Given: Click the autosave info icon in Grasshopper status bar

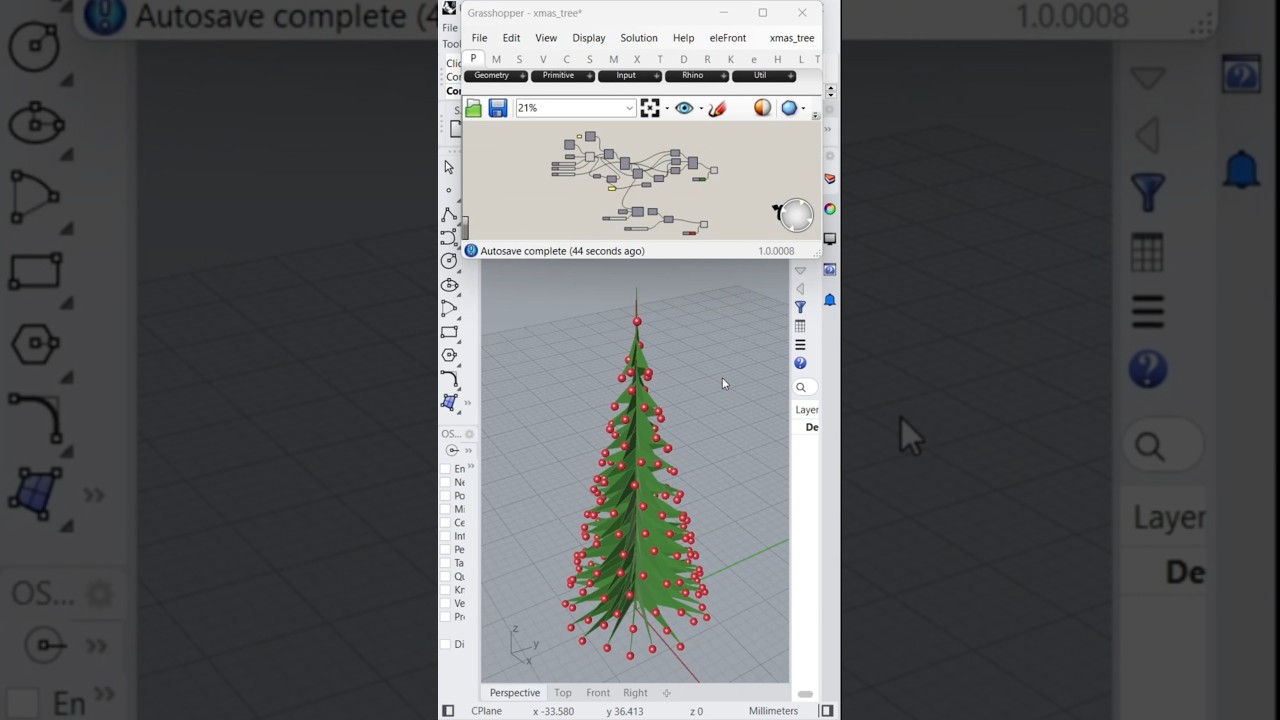Looking at the screenshot, I should pos(471,251).
